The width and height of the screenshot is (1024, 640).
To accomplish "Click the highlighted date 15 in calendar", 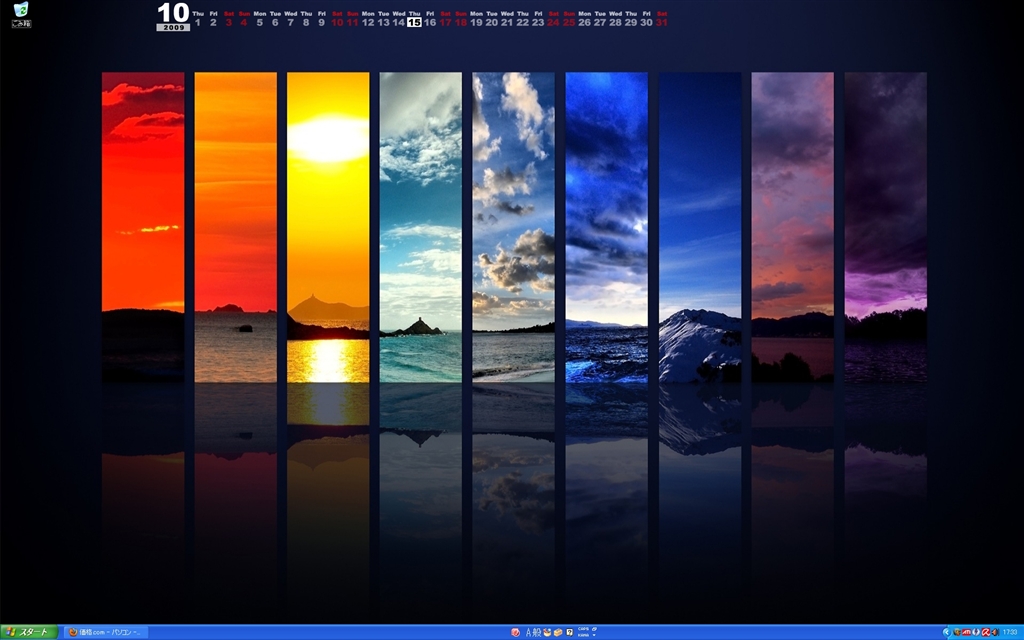I will coord(414,22).
